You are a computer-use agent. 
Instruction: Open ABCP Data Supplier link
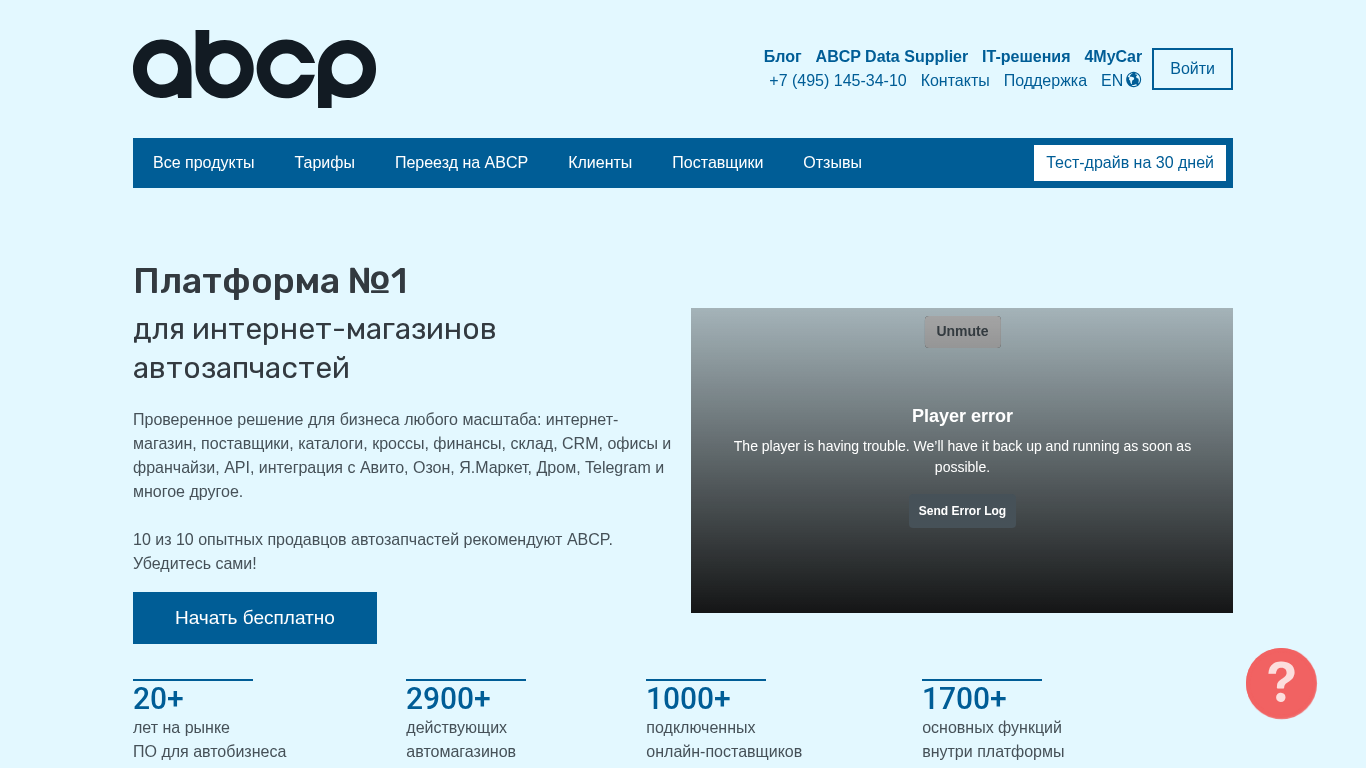(892, 57)
